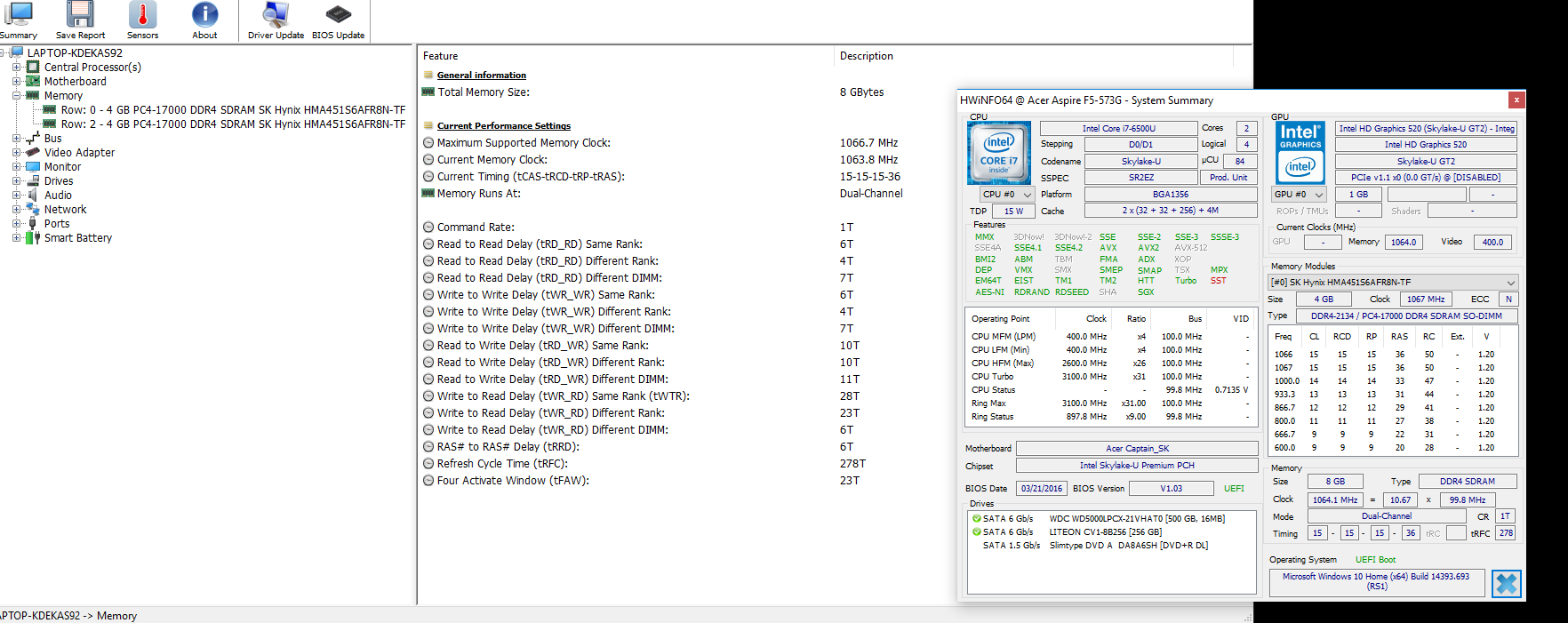Screen dimensions: 1568x623
Task: Select Row: 2 memory module item
Action: coord(233,124)
